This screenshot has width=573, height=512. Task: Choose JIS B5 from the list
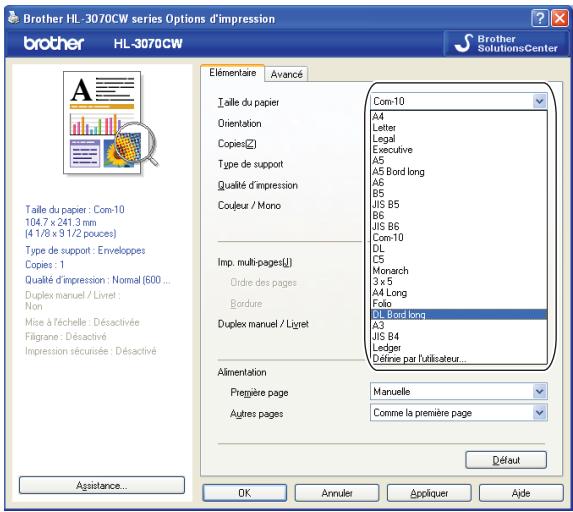click(459, 204)
